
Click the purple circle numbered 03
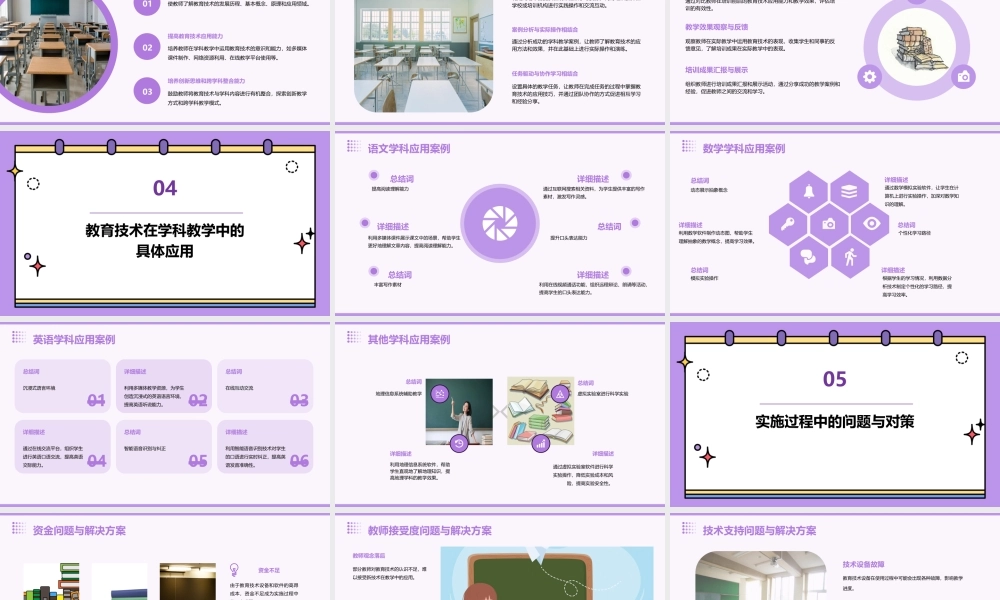[147, 91]
